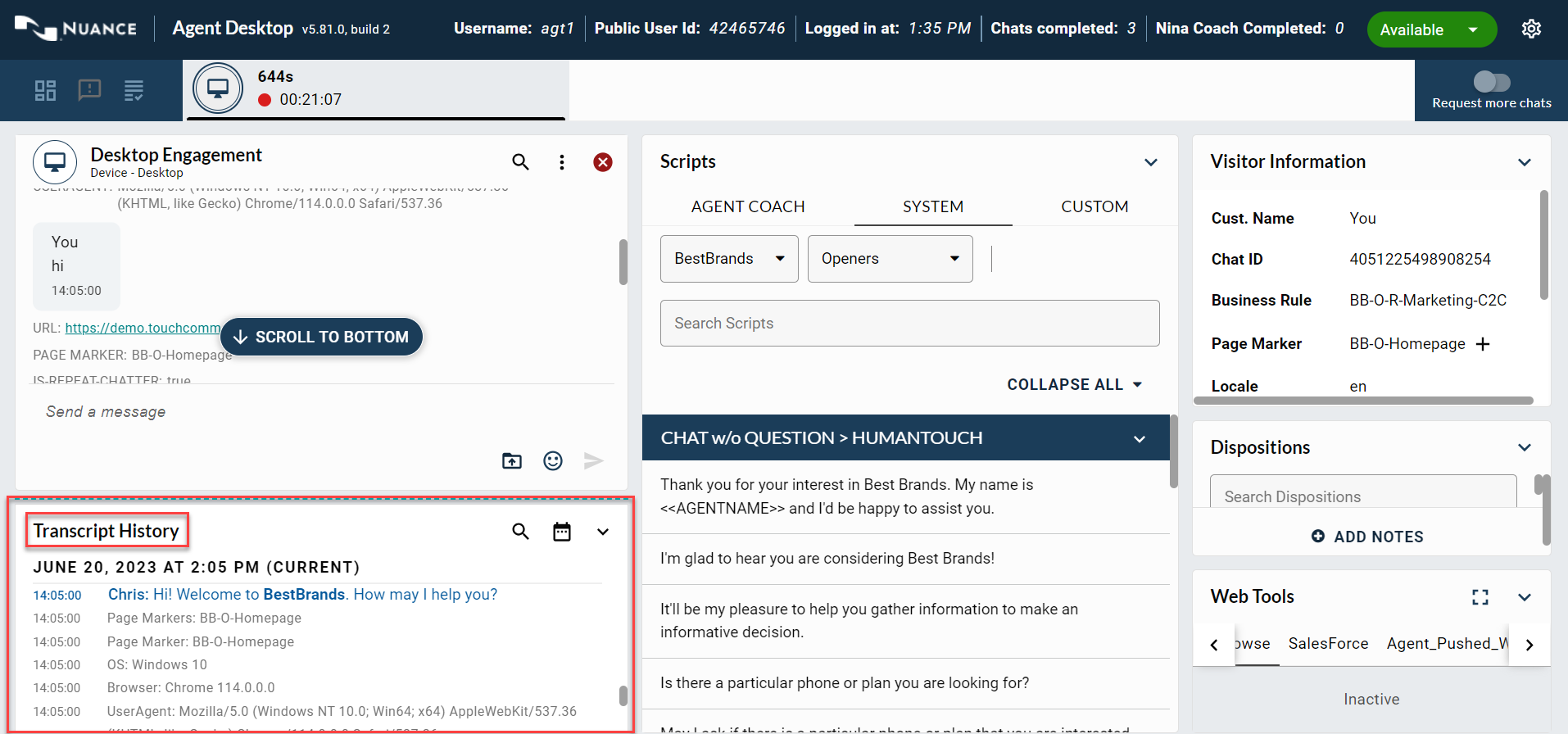Switch to the AGENT COACH tab

tap(748, 206)
